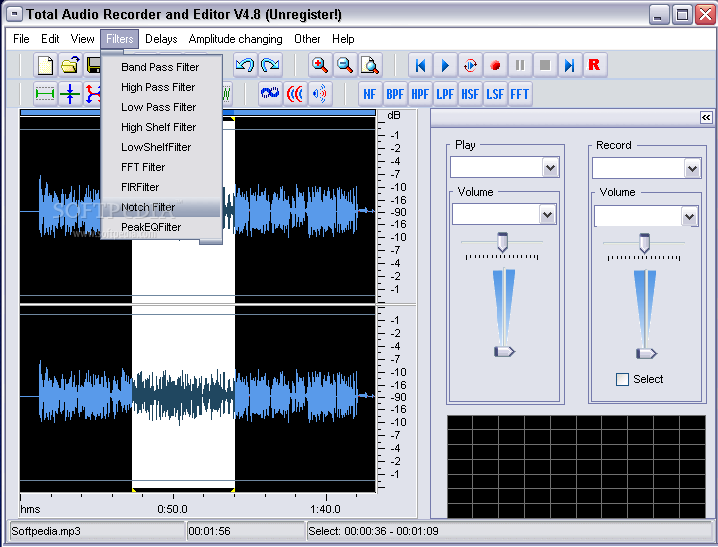Click the Play vertical volume slider handle

(x=504, y=352)
